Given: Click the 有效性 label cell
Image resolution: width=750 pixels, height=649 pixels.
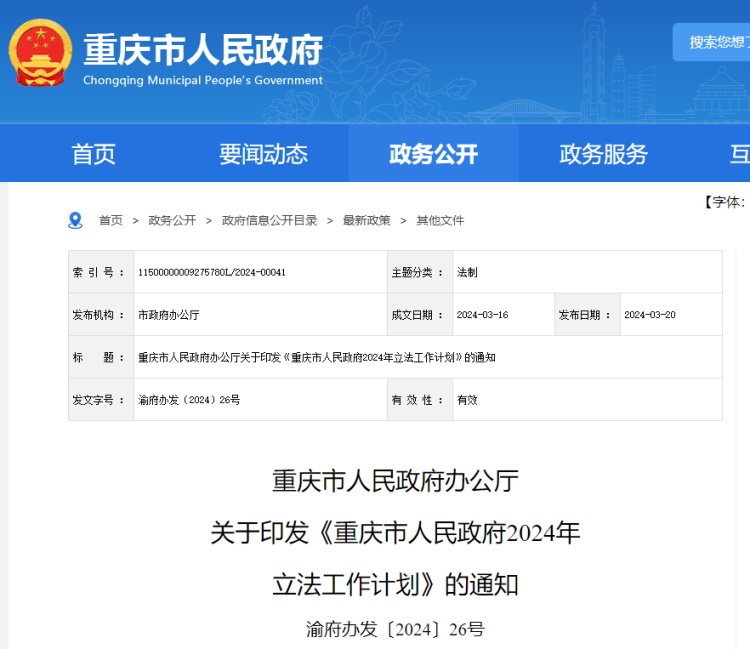Looking at the screenshot, I should [420, 400].
